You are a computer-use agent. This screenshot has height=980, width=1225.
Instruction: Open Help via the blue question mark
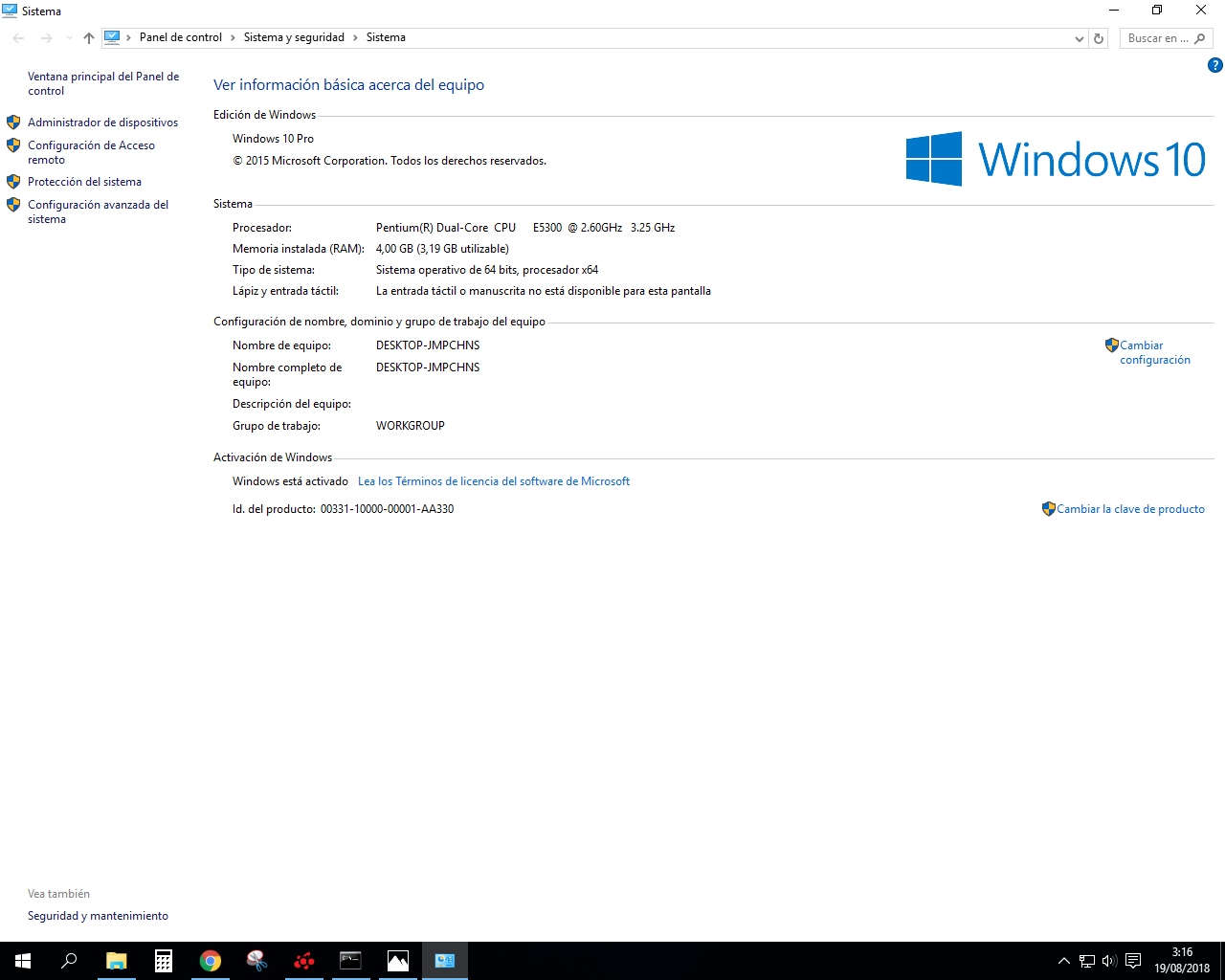pyautogui.click(x=1215, y=65)
